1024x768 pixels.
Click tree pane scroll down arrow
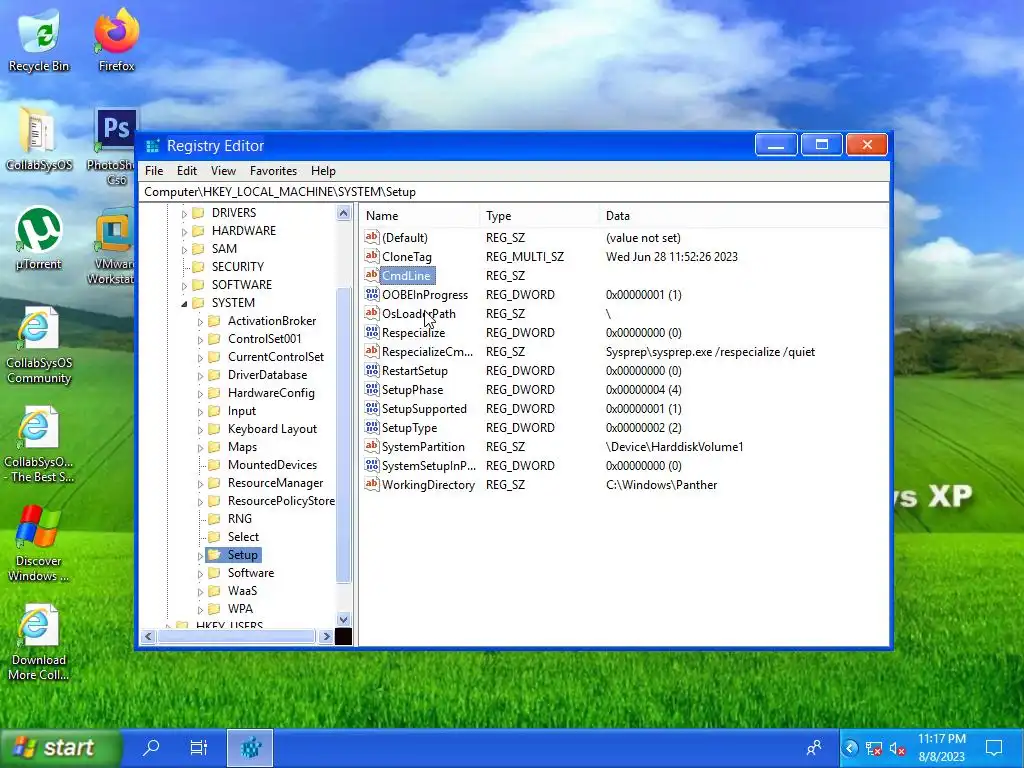(x=344, y=619)
